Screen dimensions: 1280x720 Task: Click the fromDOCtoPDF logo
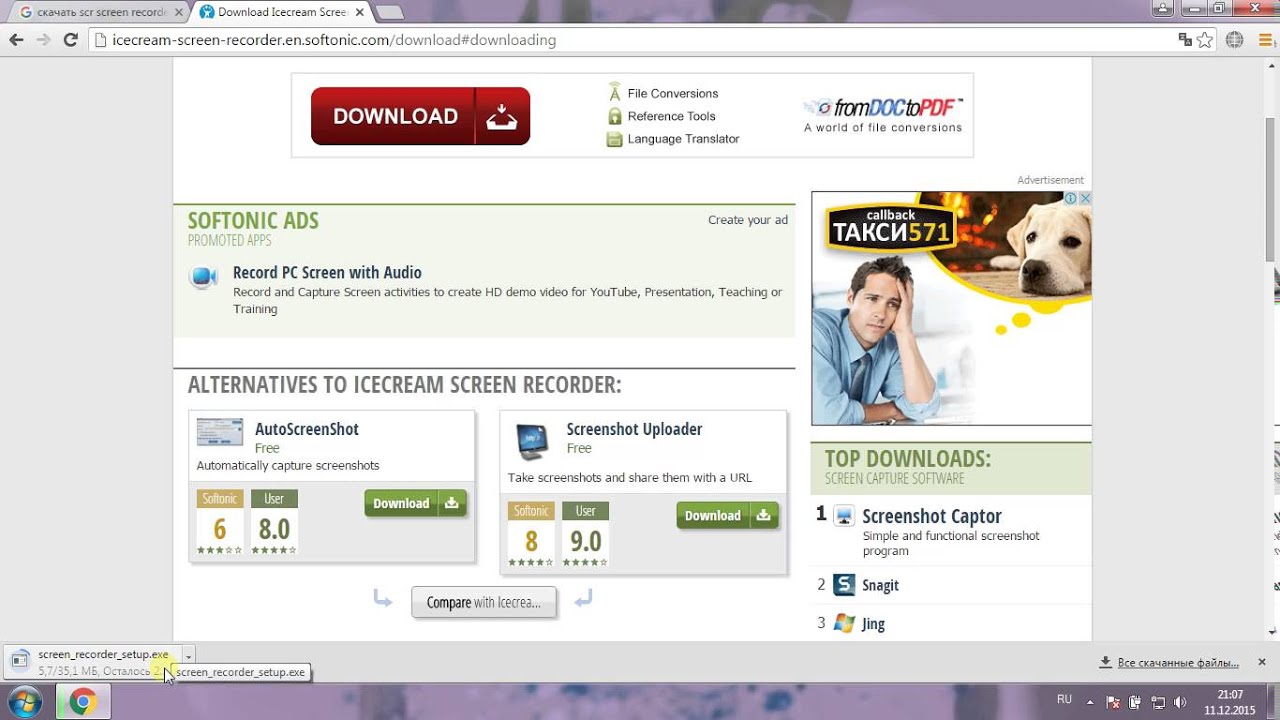pyautogui.click(x=883, y=115)
